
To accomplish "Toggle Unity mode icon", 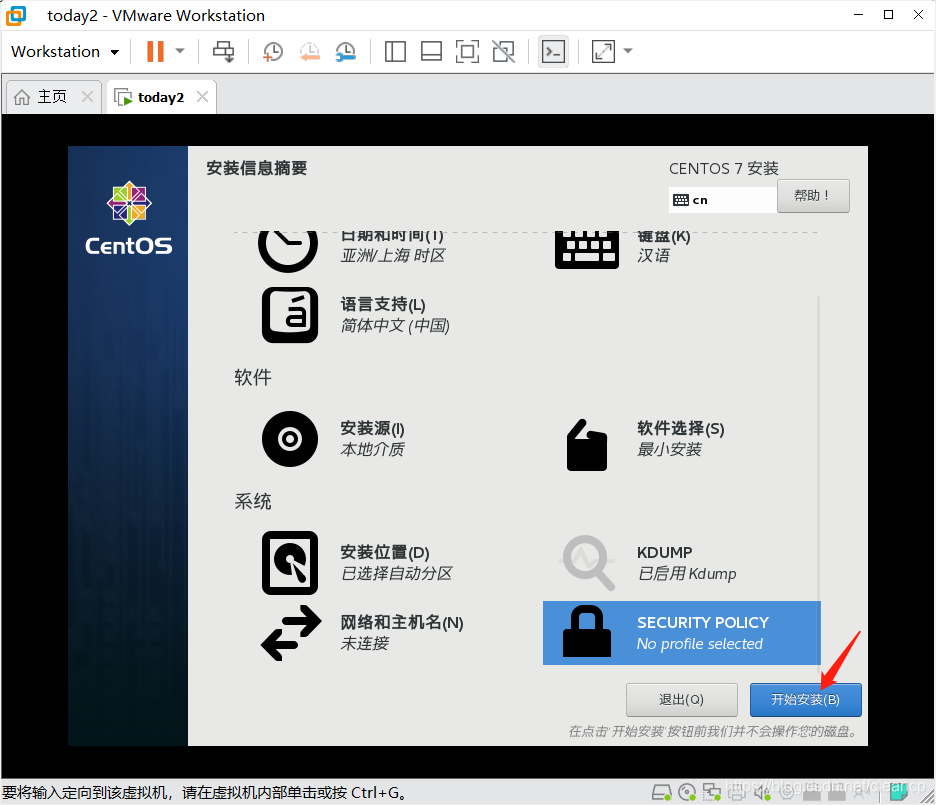I will click(x=504, y=51).
